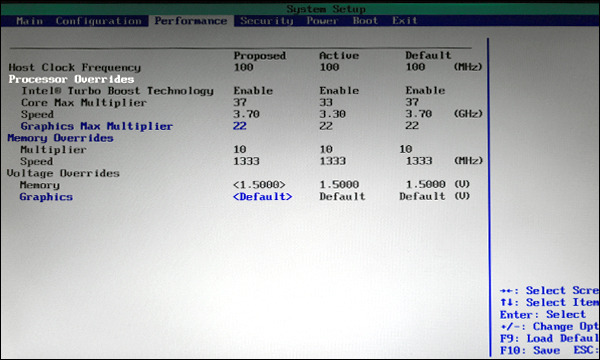Open the Main tab

click(29, 21)
